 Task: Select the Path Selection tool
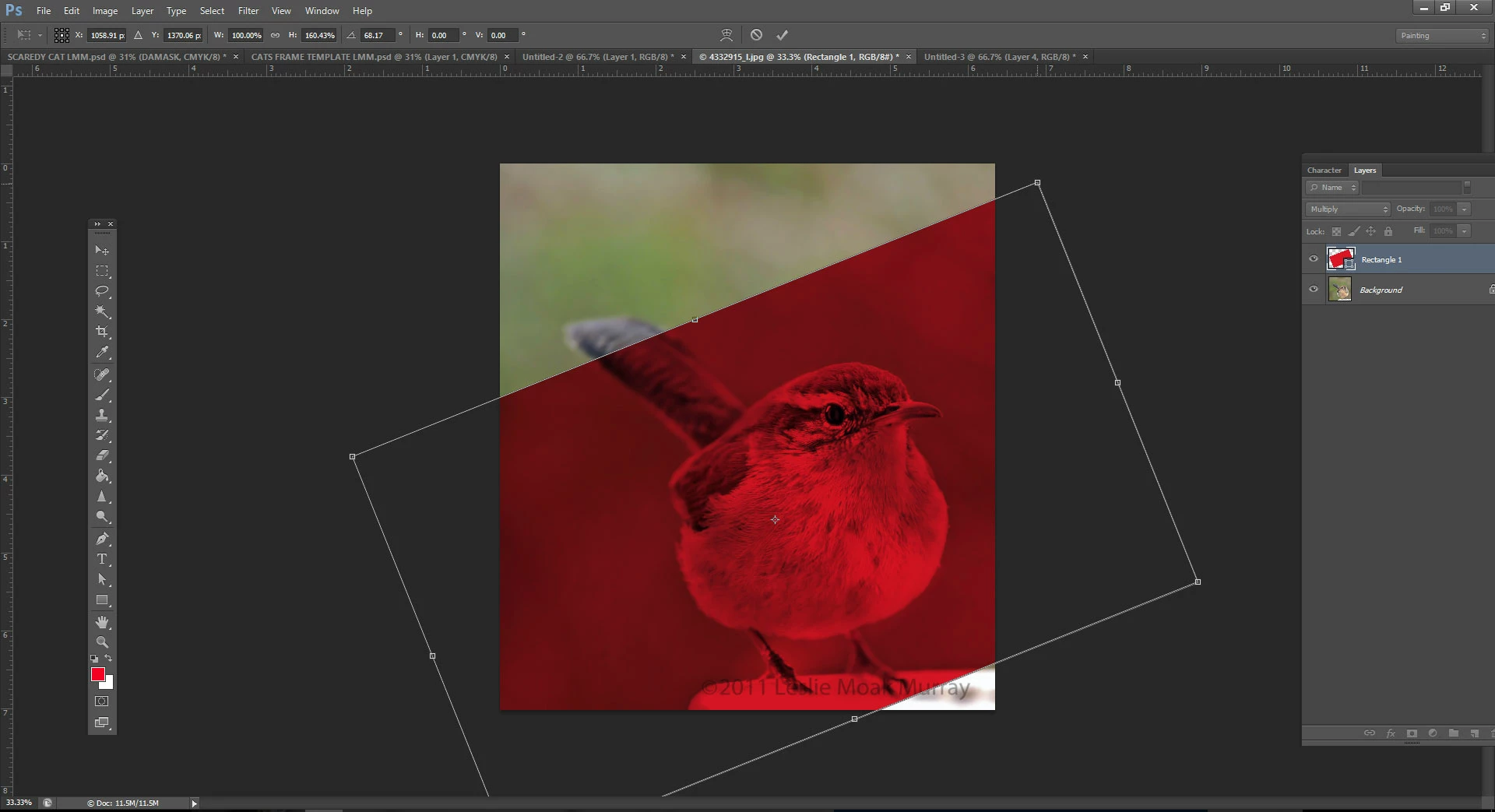click(x=102, y=579)
